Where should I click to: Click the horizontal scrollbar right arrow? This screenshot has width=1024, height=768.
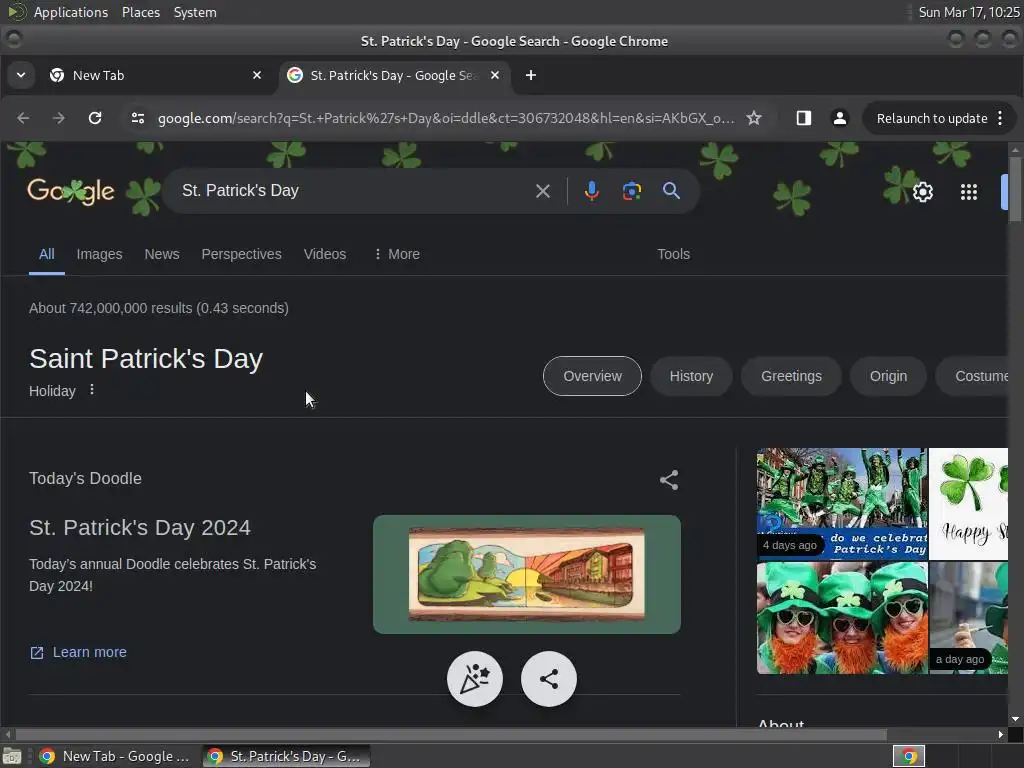click(1000, 735)
